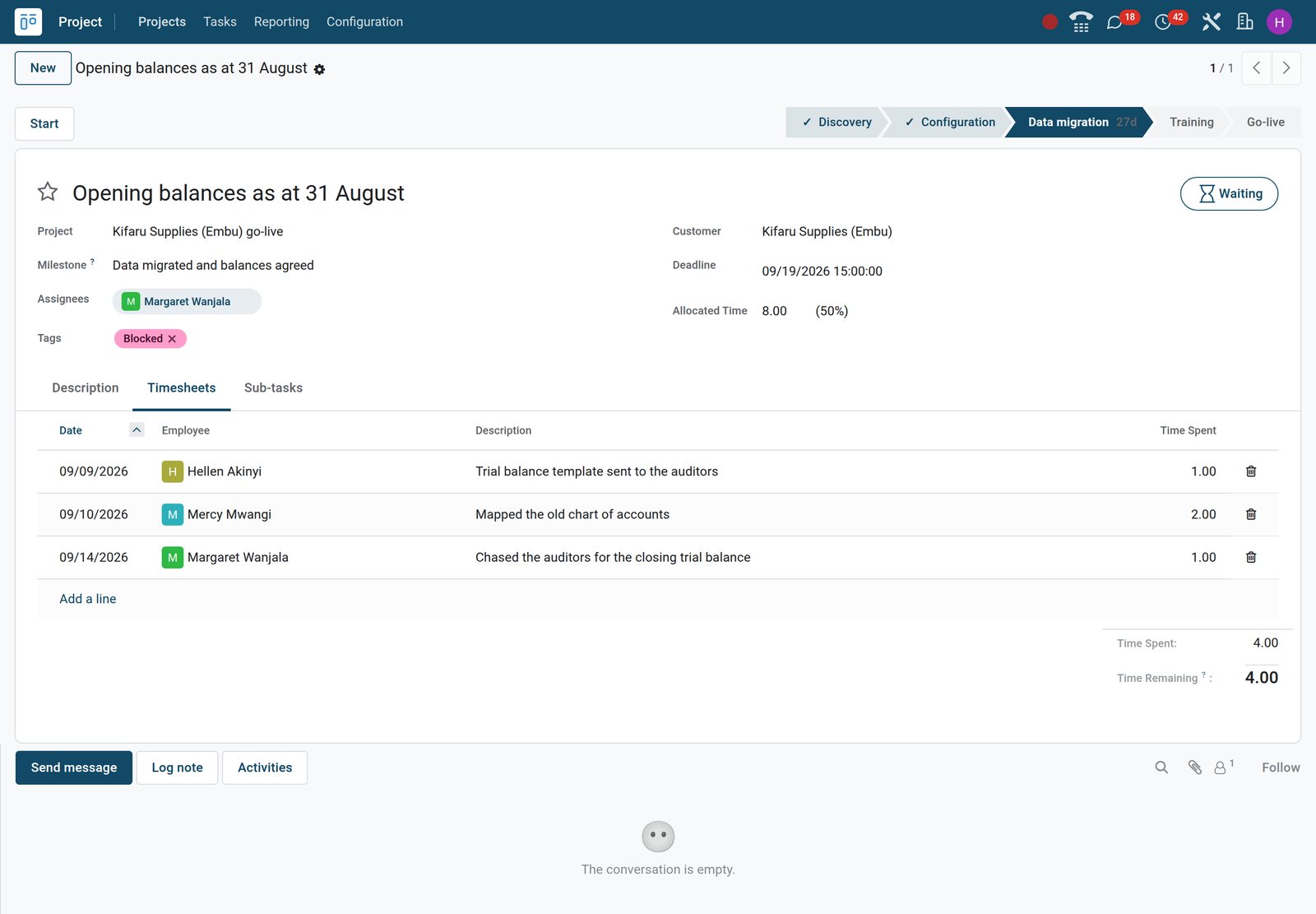
Task: Go to next record arrow
Action: pos(1286,68)
